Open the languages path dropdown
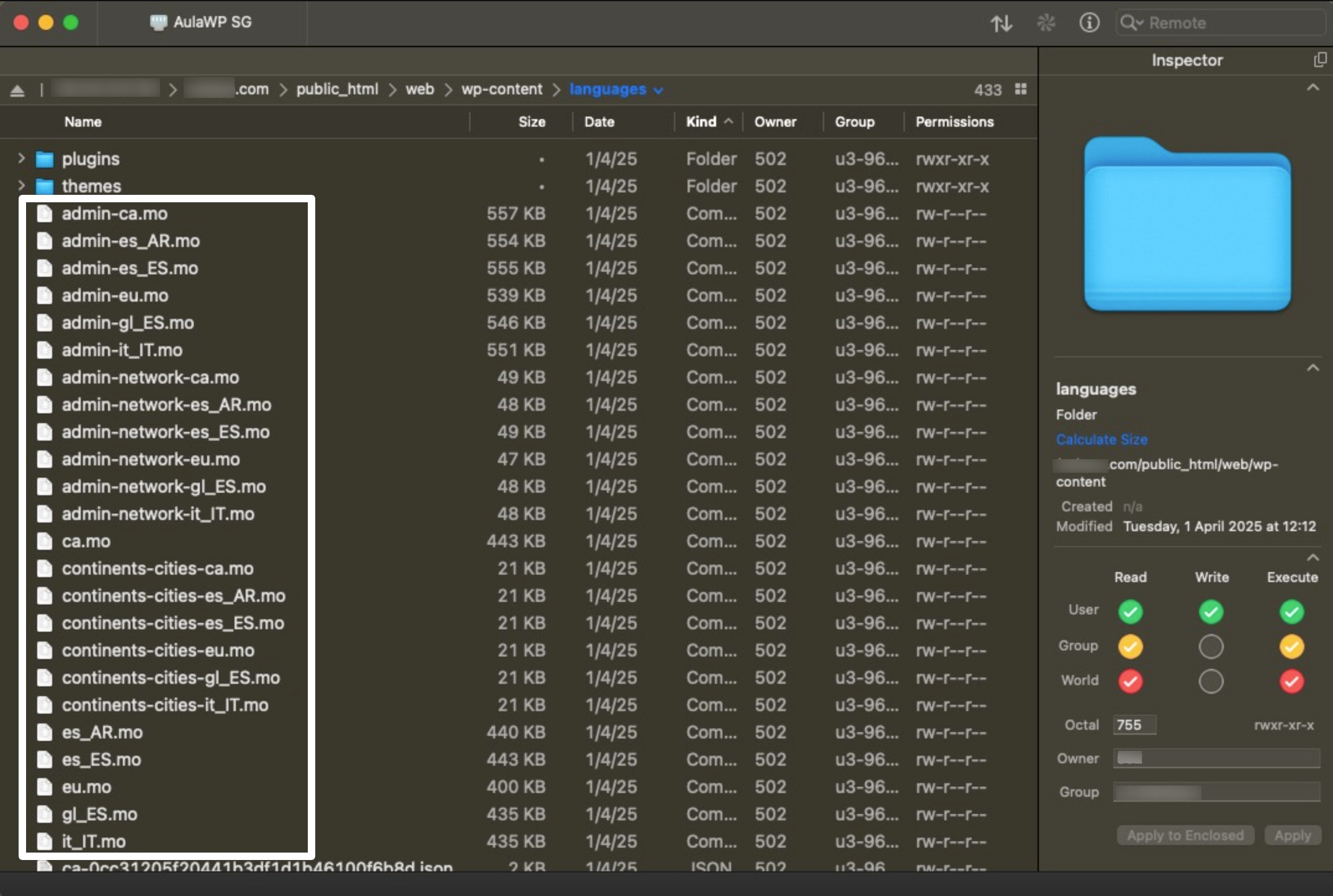The width and height of the screenshot is (1333, 896). [658, 91]
